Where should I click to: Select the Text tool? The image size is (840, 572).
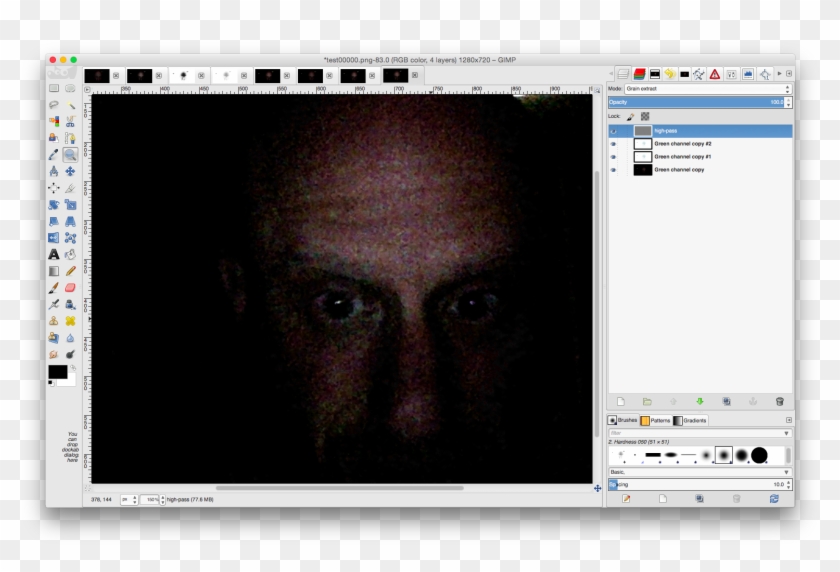(54, 254)
